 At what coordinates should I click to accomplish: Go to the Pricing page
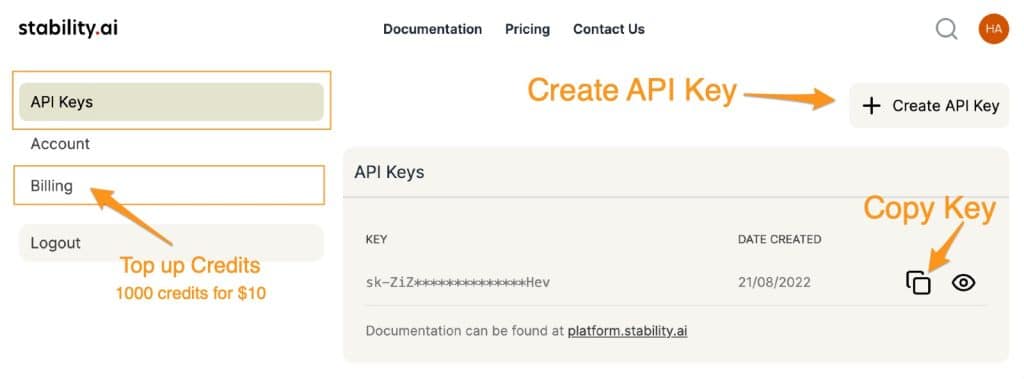527,29
